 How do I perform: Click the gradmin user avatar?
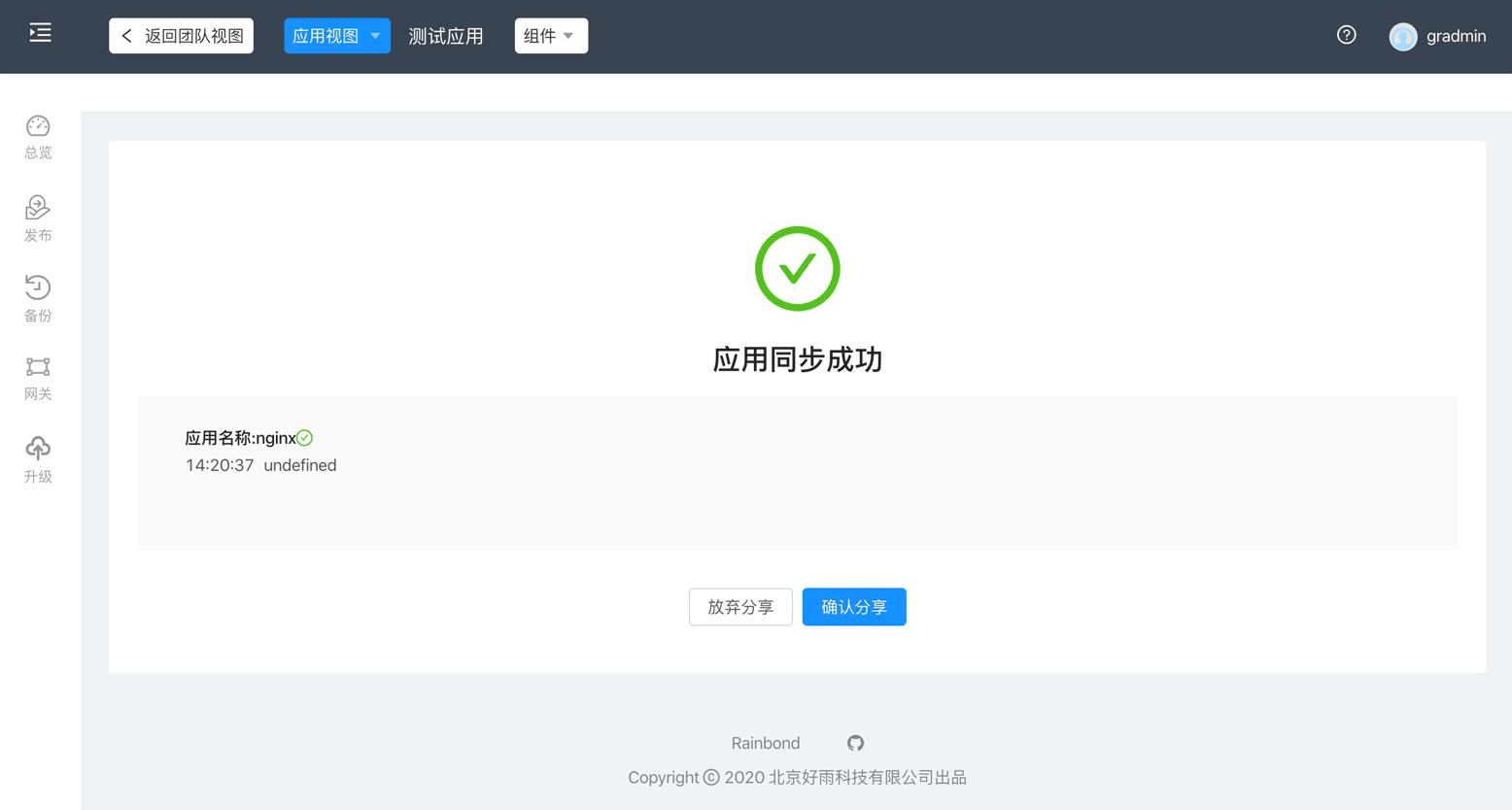coord(1403,36)
